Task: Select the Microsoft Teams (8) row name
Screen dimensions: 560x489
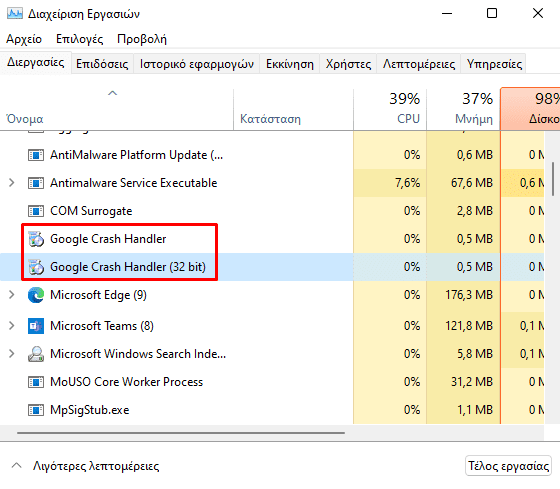Action: click(x=102, y=326)
